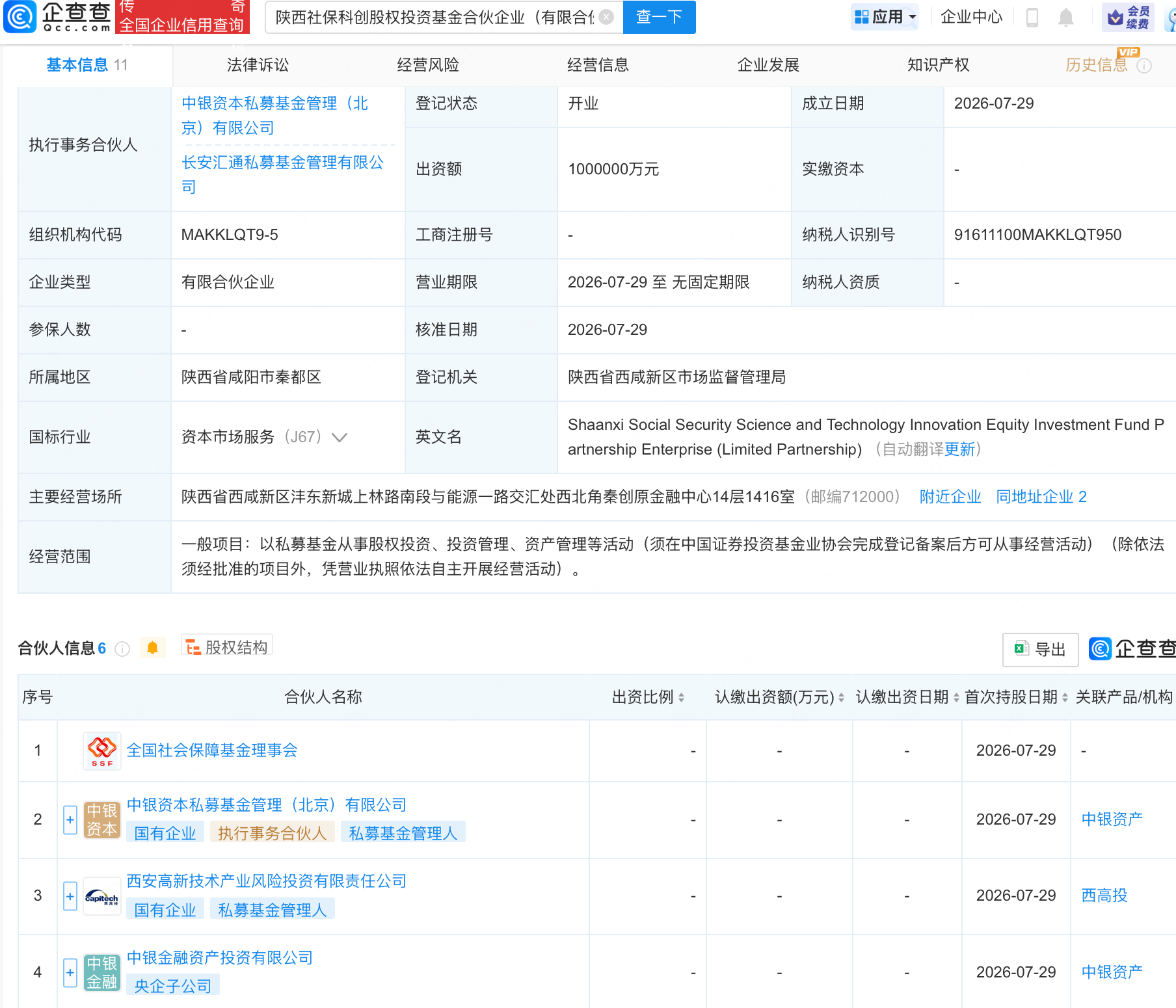Show the 历史信息 info icon
The height and width of the screenshot is (1008, 1176).
[x=1144, y=66]
